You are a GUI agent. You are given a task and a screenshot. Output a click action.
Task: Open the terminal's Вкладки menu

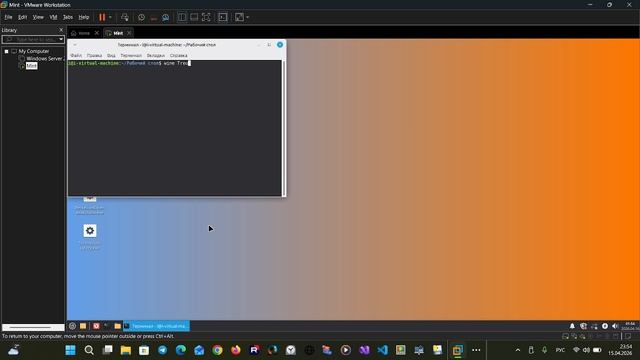(x=156, y=55)
